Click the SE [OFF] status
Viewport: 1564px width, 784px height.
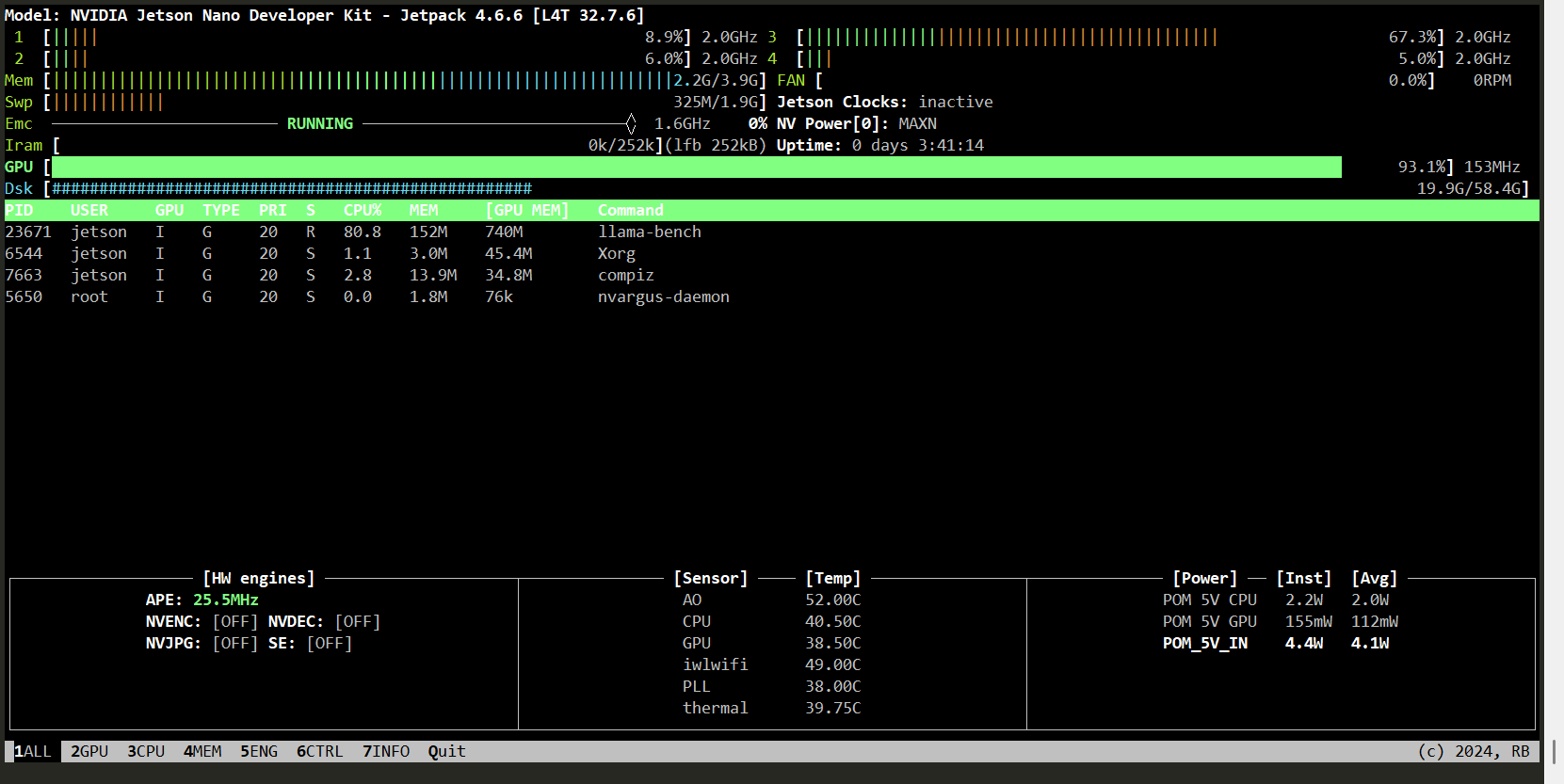[330, 644]
